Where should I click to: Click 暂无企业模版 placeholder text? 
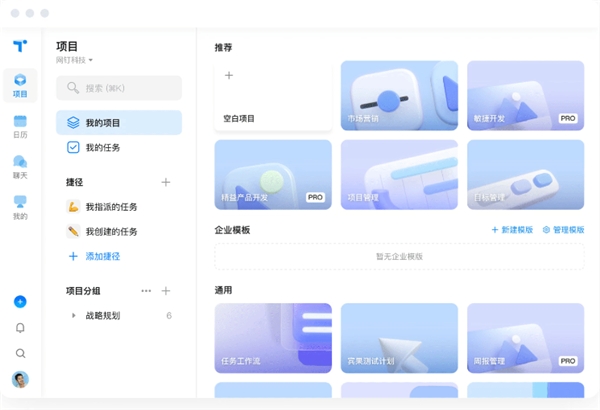399,256
